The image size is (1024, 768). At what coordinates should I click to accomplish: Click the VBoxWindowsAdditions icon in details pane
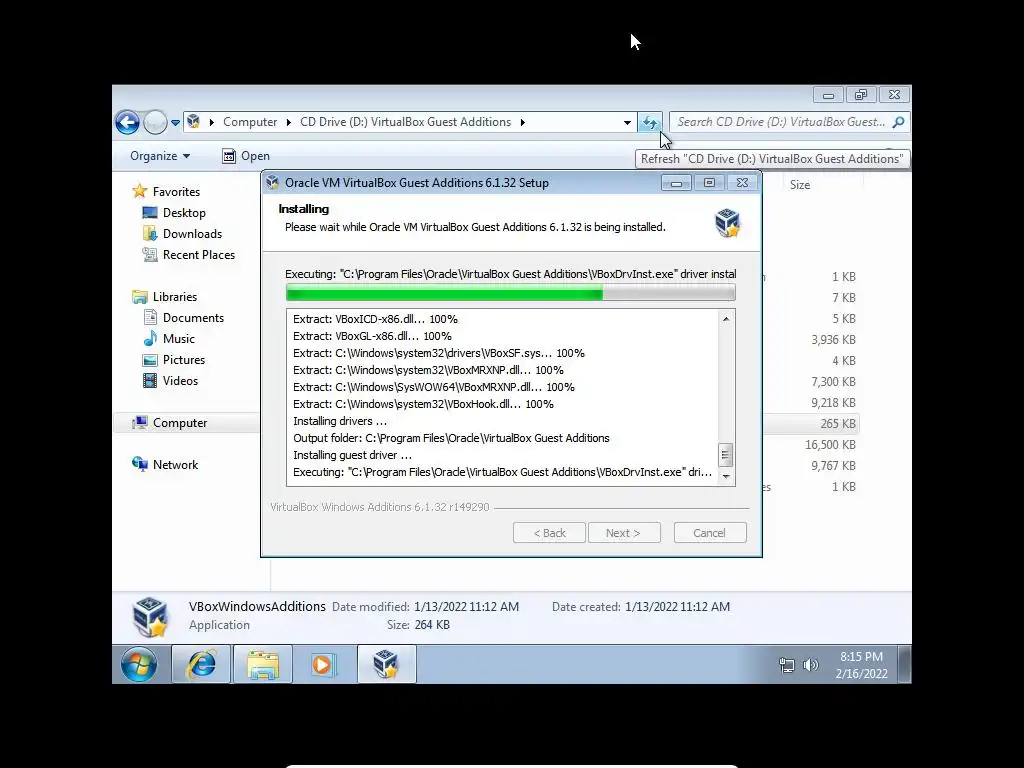click(150, 617)
